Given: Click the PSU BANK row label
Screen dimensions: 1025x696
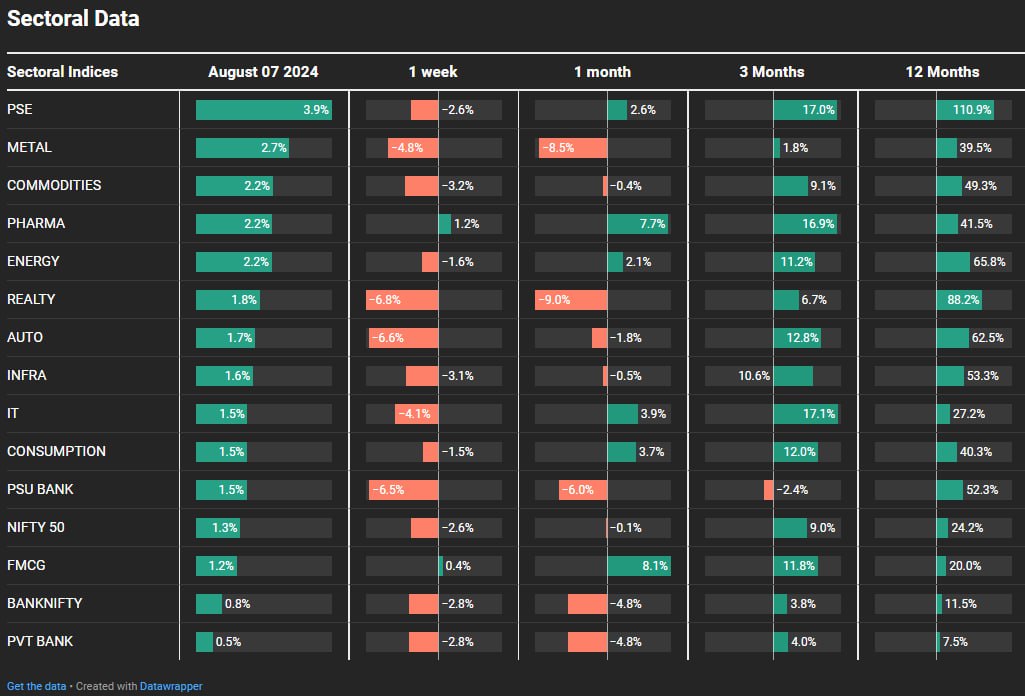Looking at the screenshot, I should [x=40, y=490].
